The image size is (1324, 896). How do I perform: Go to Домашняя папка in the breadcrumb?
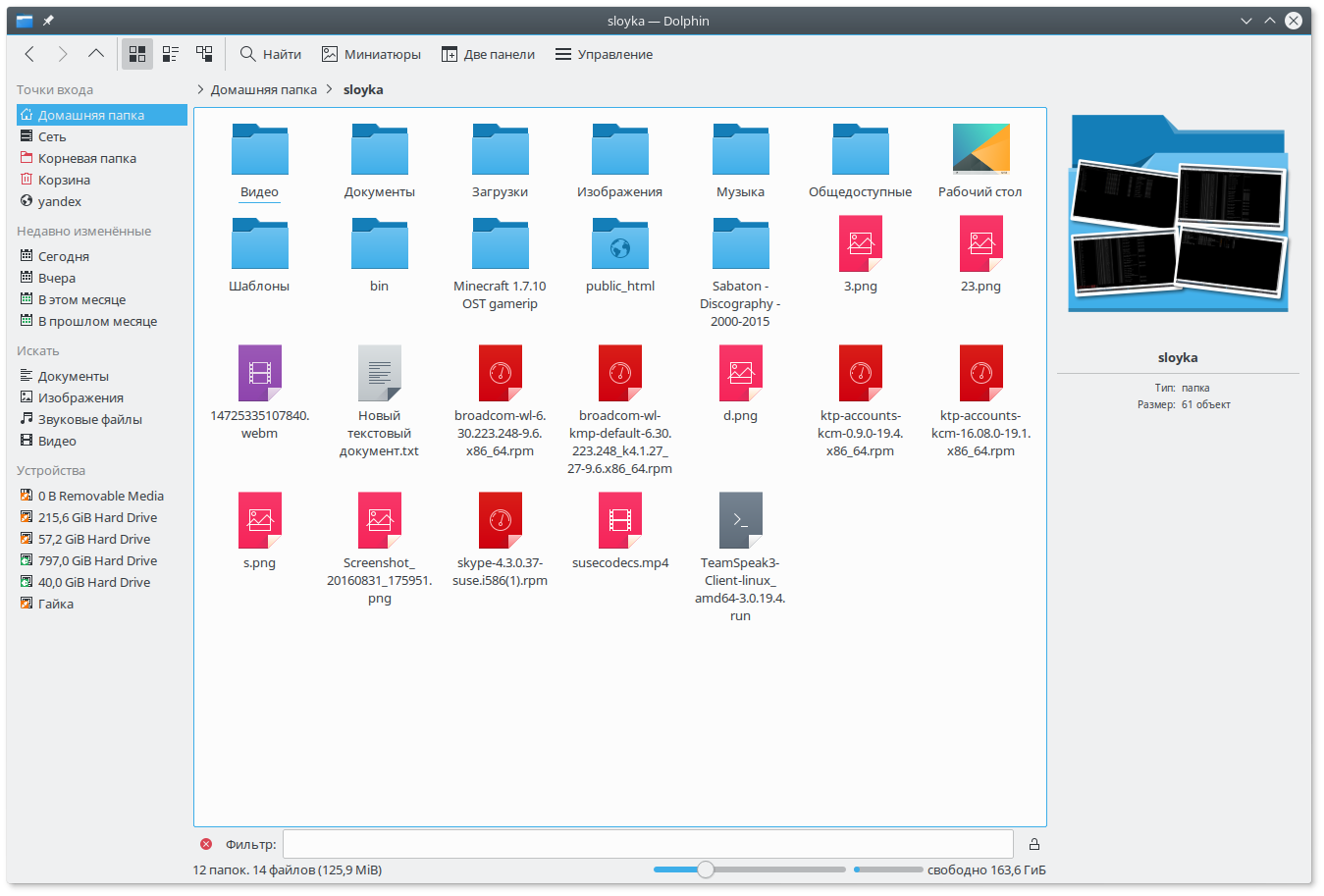pyautogui.click(x=264, y=89)
